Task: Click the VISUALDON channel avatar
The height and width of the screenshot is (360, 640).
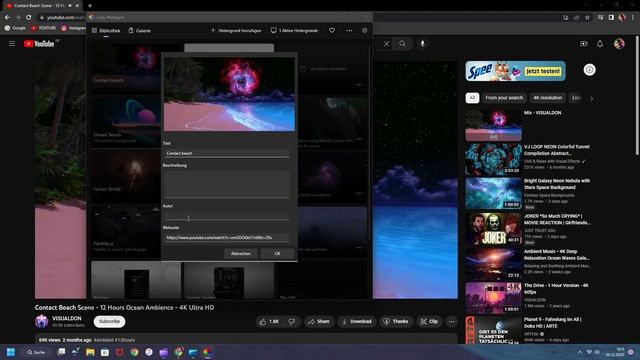Action: (x=42, y=321)
